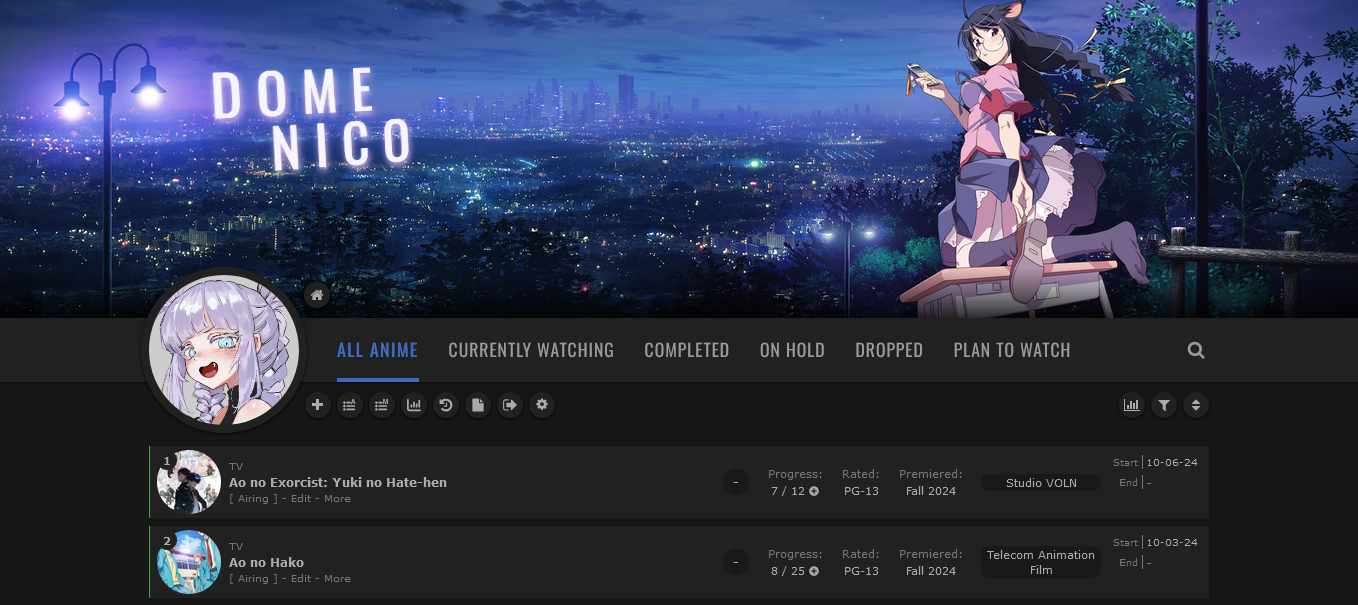Switch to the Completed tab

(x=687, y=350)
